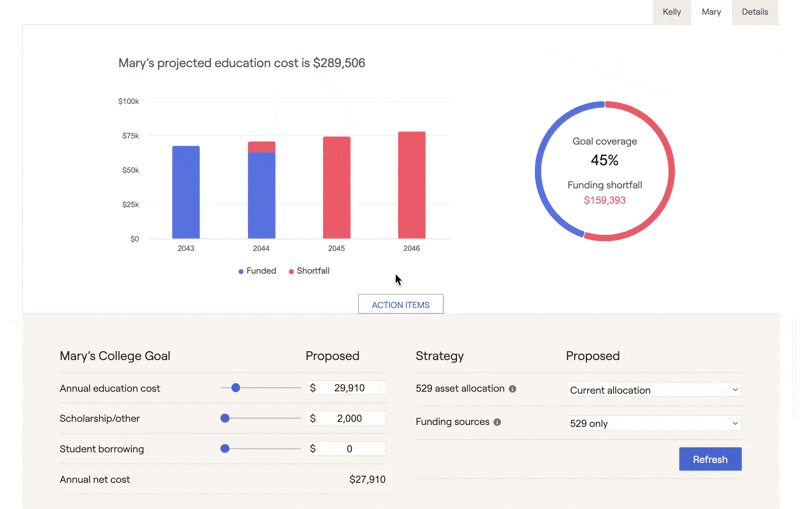Click the Annual education cost slider handle
Screen dimensions: 800x509
click(x=236, y=388)
